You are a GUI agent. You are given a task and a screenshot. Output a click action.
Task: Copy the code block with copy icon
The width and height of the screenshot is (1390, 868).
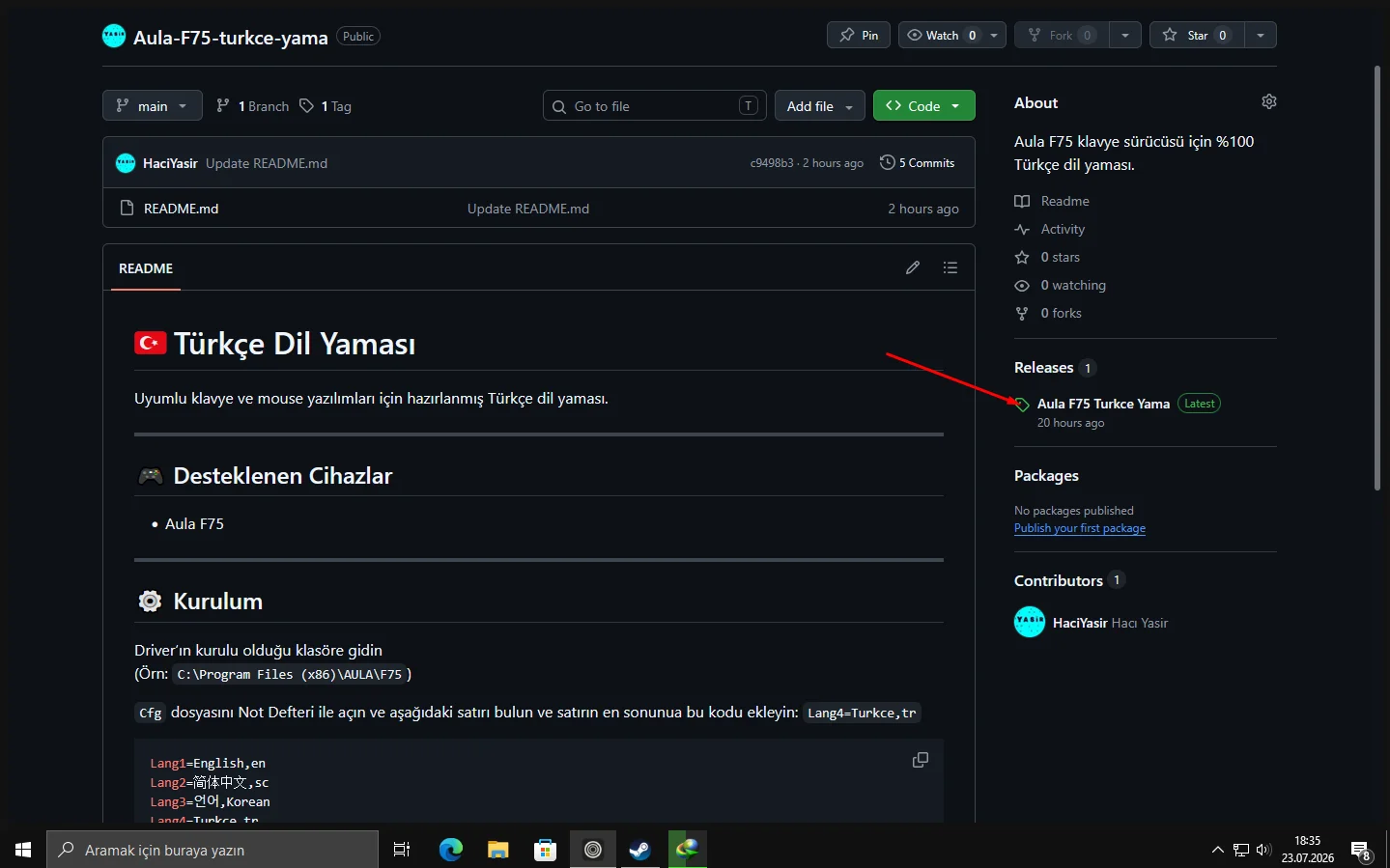tap(921, 761)
